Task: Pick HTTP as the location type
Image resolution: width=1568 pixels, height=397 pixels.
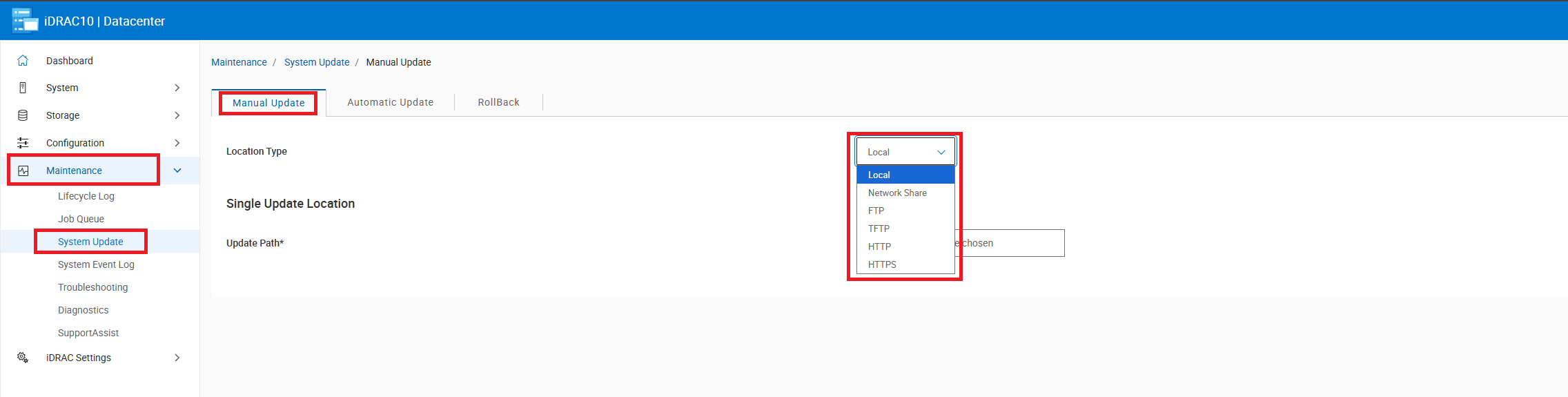Action: [x=905, y=246]
